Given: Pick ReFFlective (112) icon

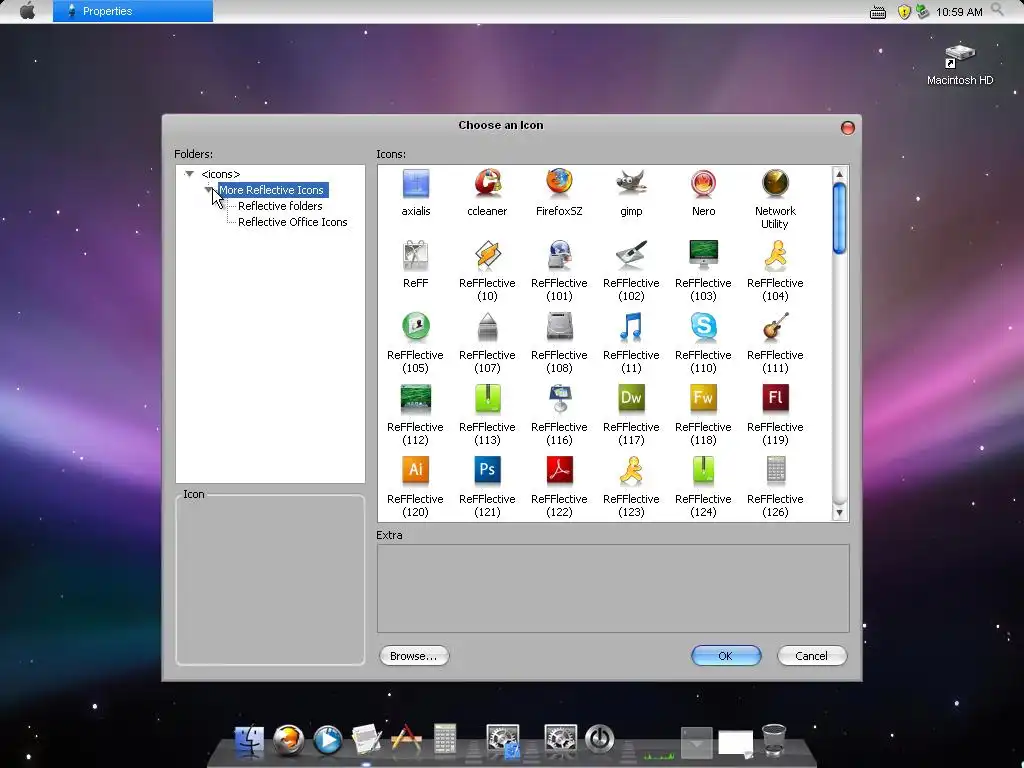Looking at the screenshot, I should pos(415,399).
